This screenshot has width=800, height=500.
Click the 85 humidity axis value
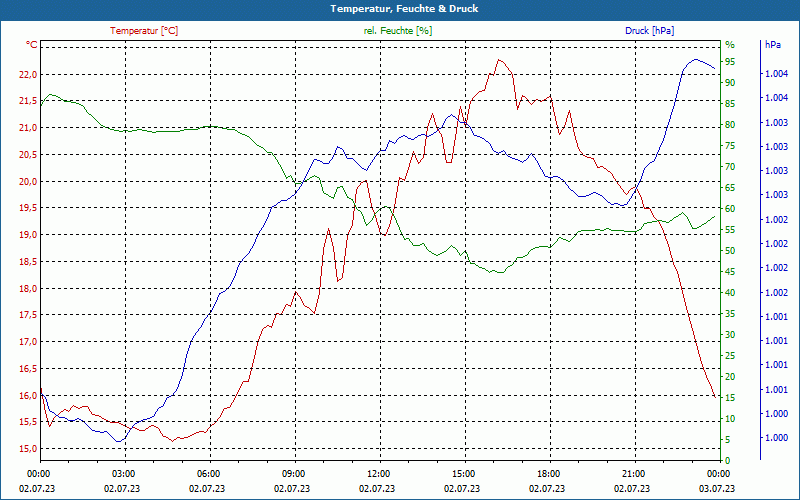pos(730,104)
